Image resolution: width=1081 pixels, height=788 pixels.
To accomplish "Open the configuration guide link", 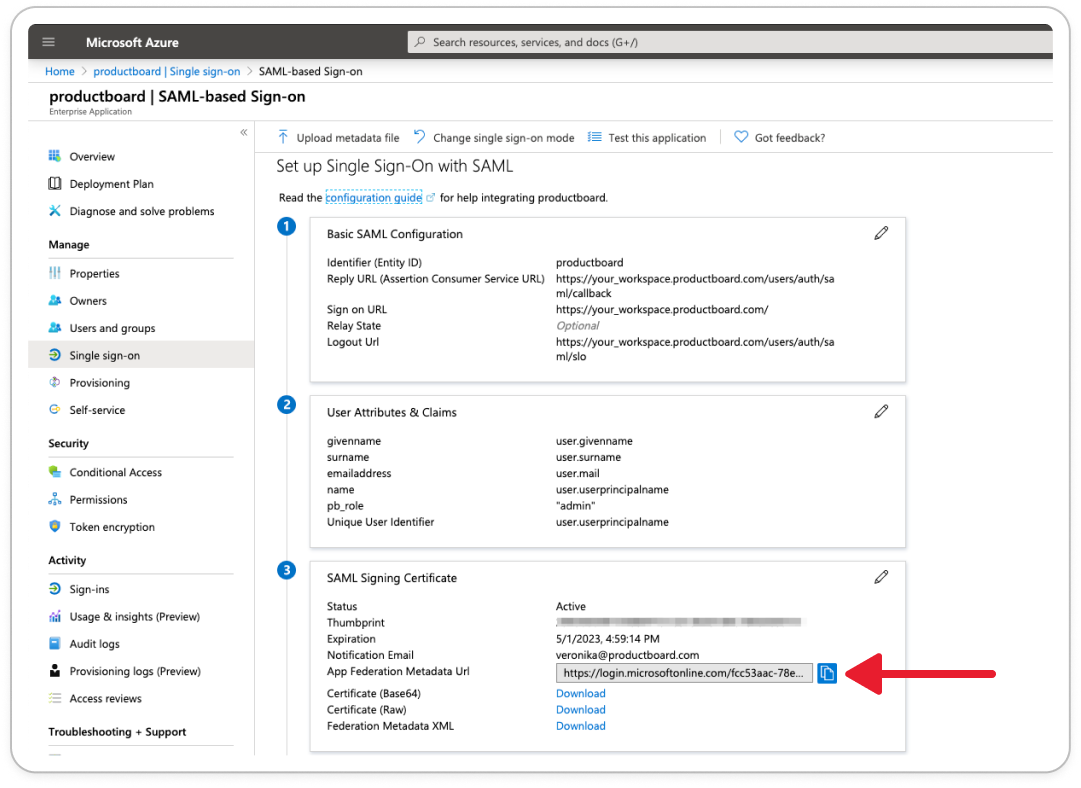I will (373, 198).
